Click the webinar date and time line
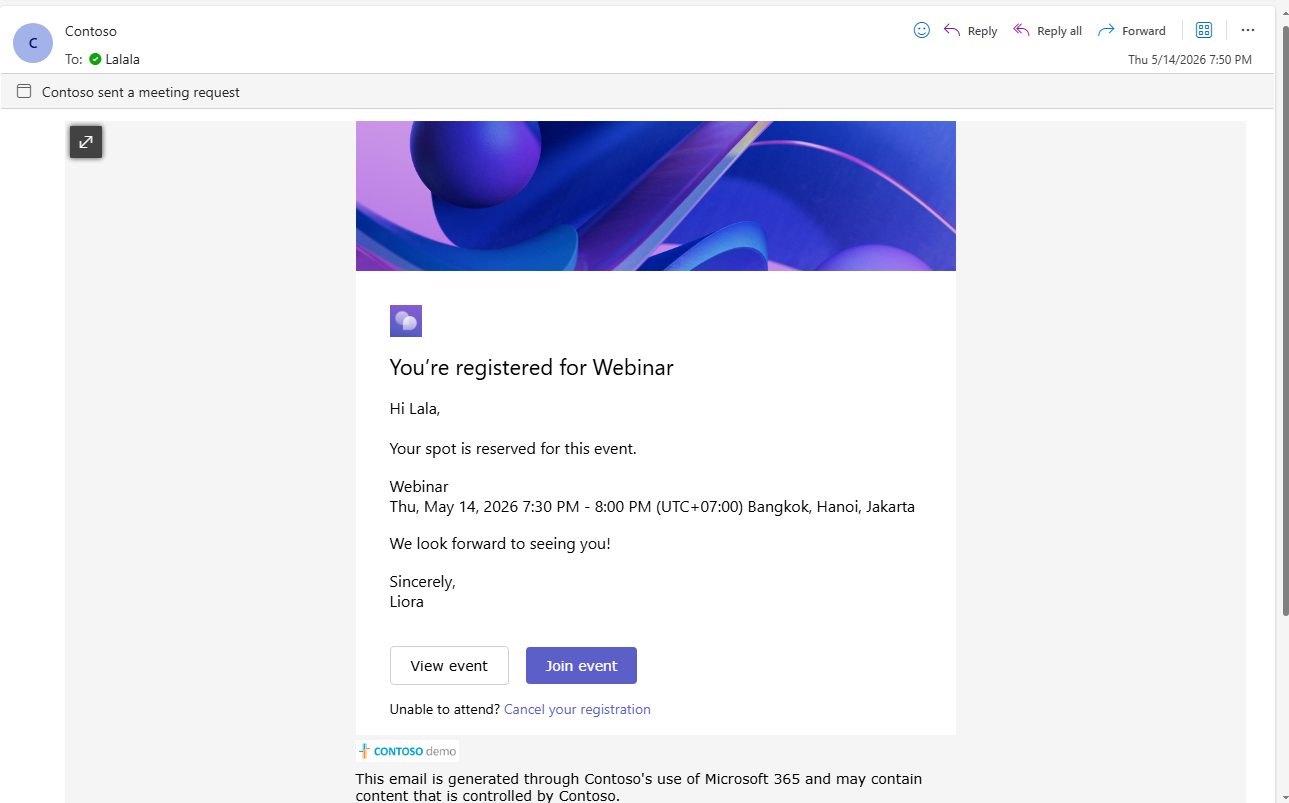Screen dimensions: 1289x803 pos(652,507)
